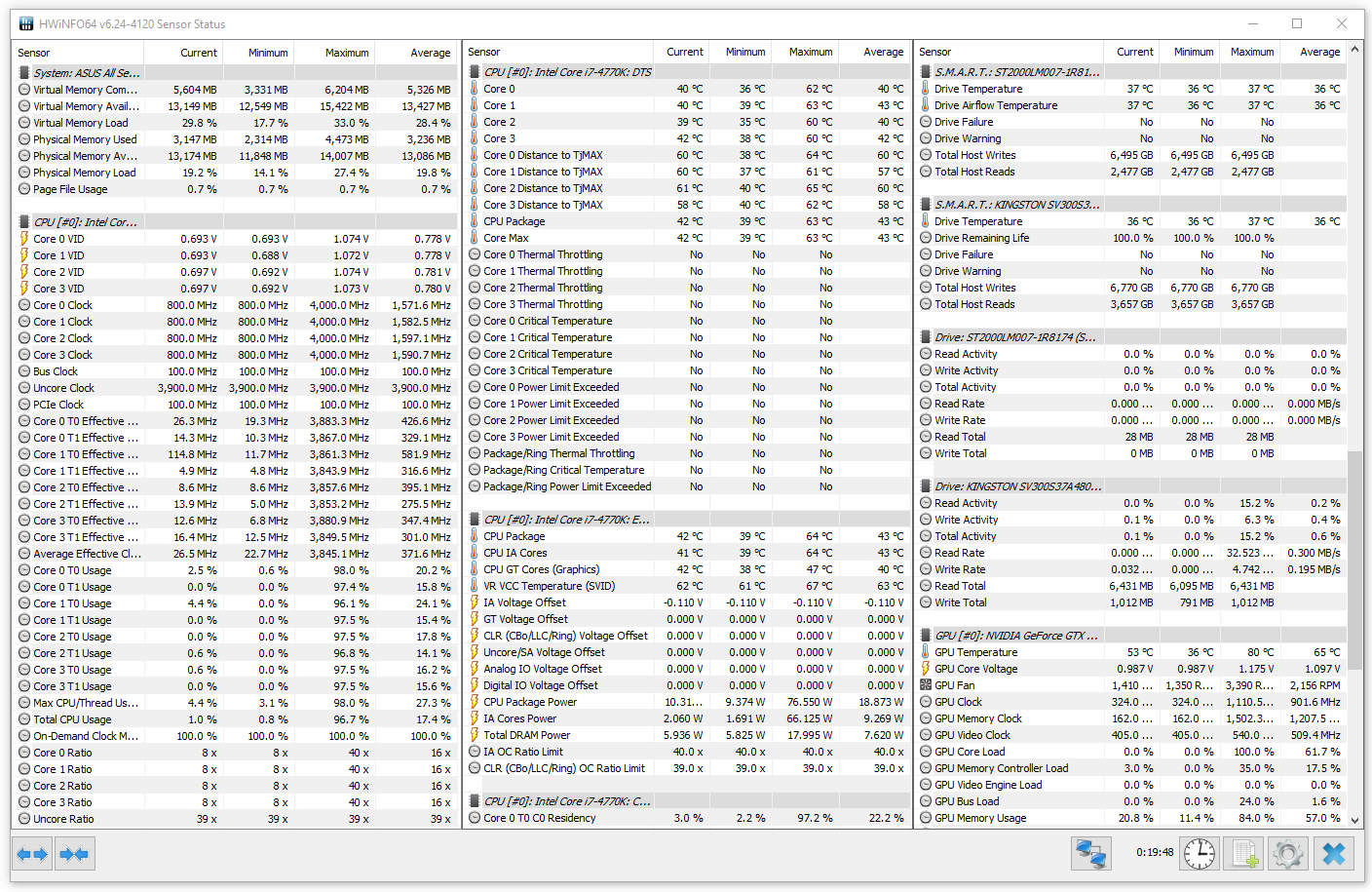Select the GPU Temperature sensor row
The image size is (1372, 892).
click(975, 652)
